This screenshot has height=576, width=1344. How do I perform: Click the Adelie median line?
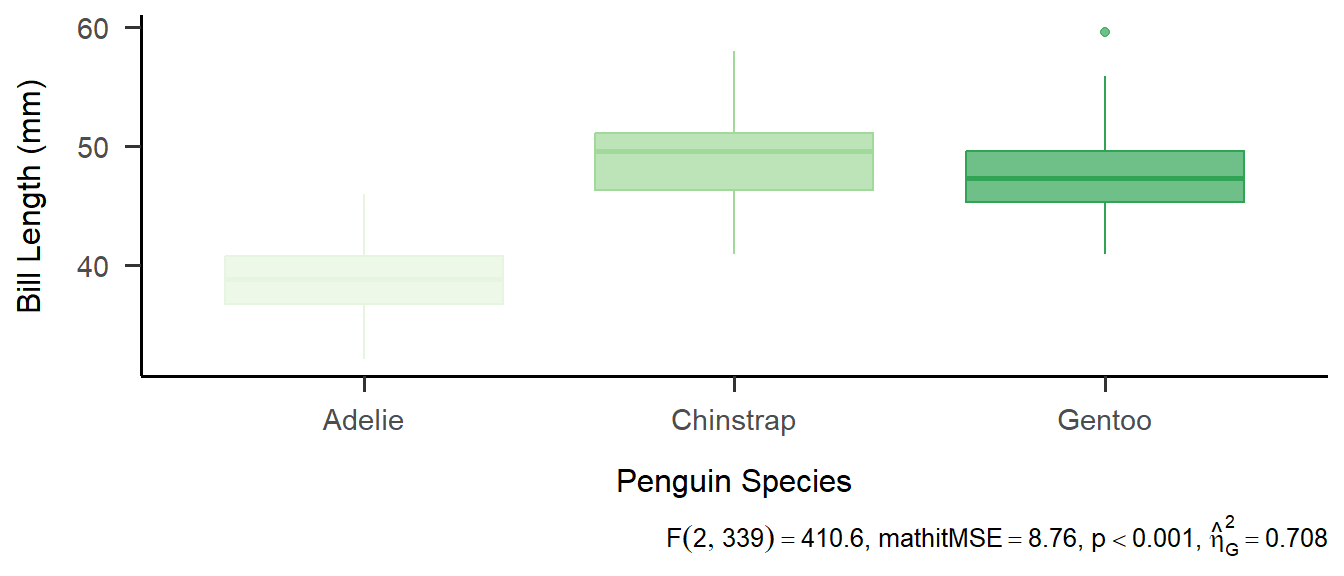[x=364, y=279]
